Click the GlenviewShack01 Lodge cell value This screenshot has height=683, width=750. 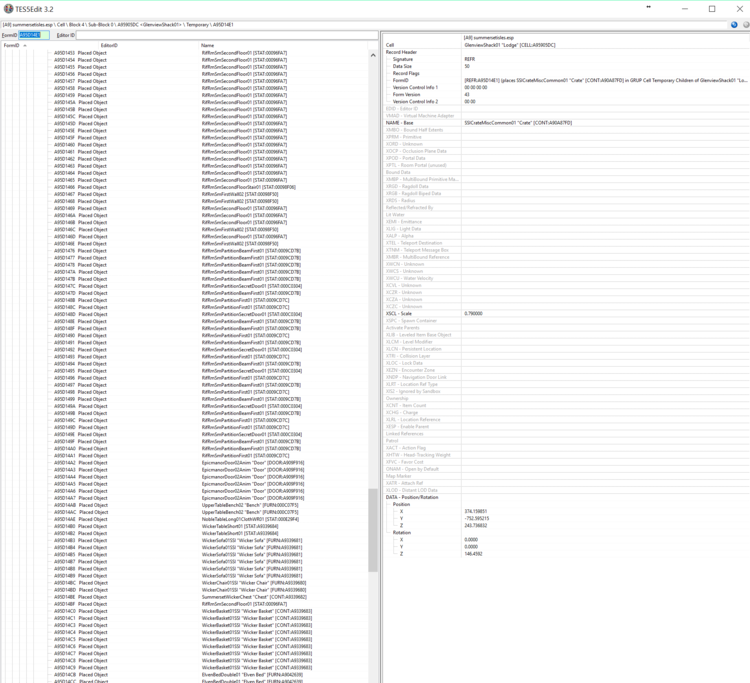[510, 45]
